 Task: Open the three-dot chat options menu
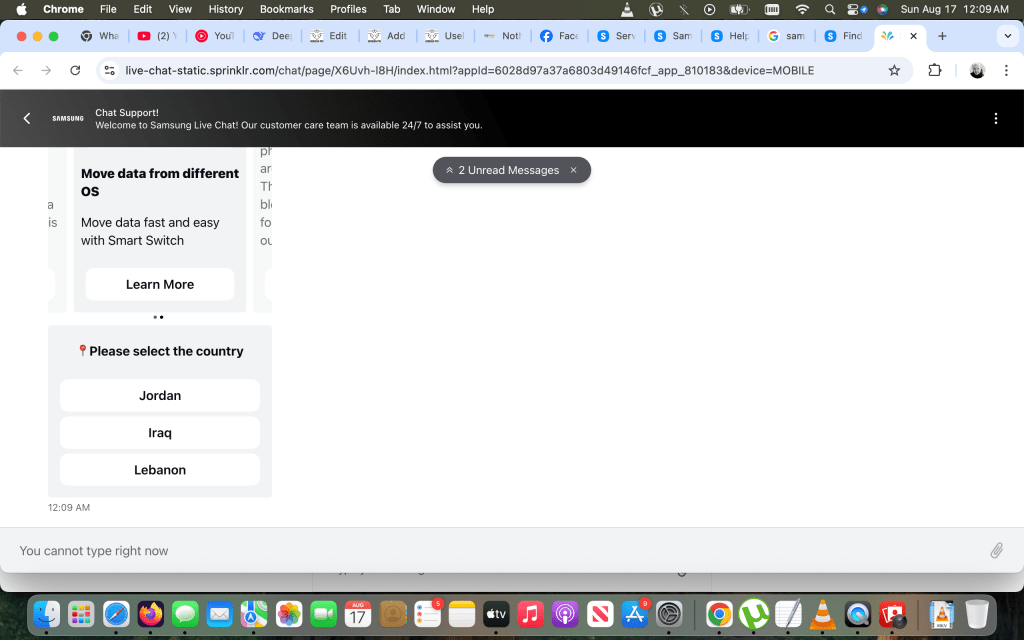tap(995, 118)
